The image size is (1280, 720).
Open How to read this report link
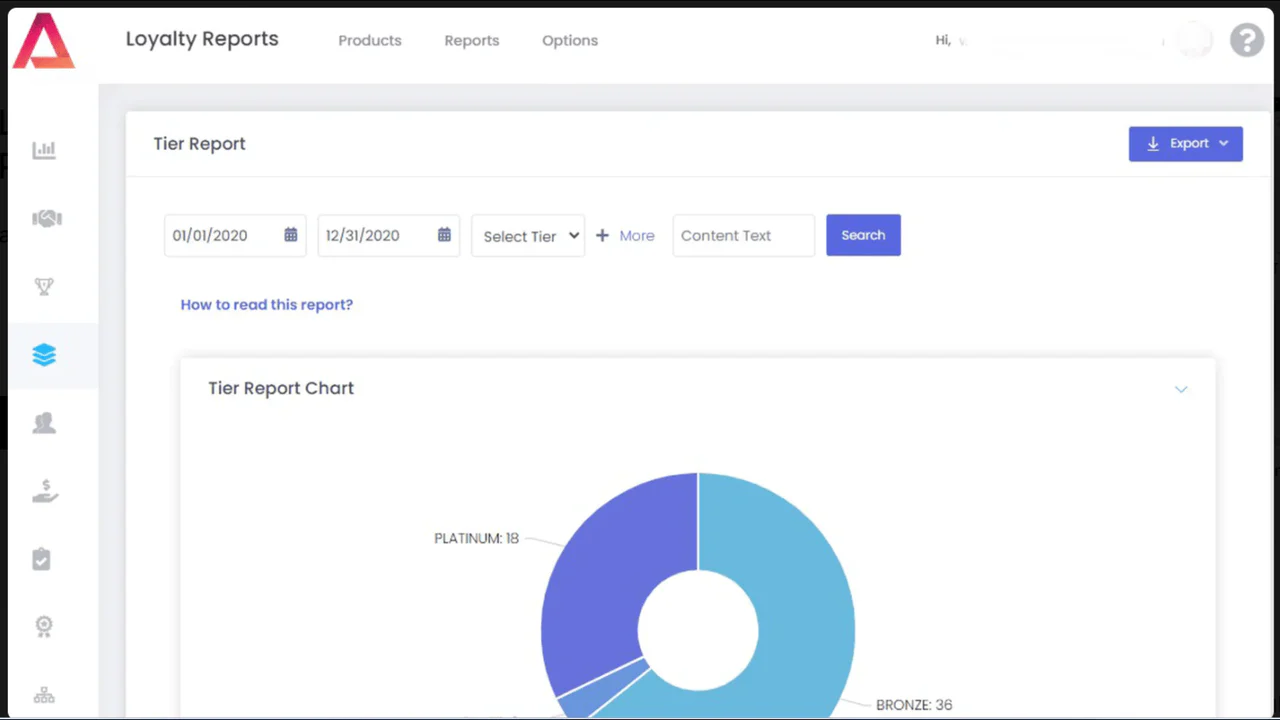pyautogui.click(x=267, y=304)
